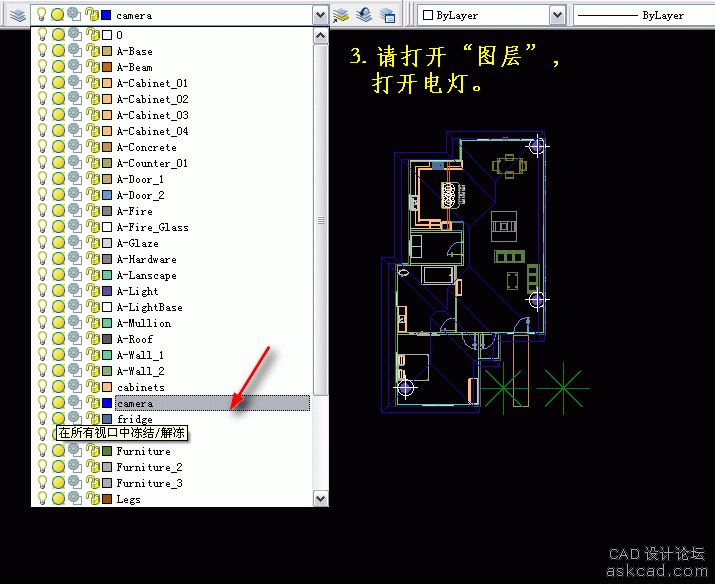Viewport: 715px width, 584px height.
Task: Click the A-Light layer purple color swatch
Action: coord(107,291)
